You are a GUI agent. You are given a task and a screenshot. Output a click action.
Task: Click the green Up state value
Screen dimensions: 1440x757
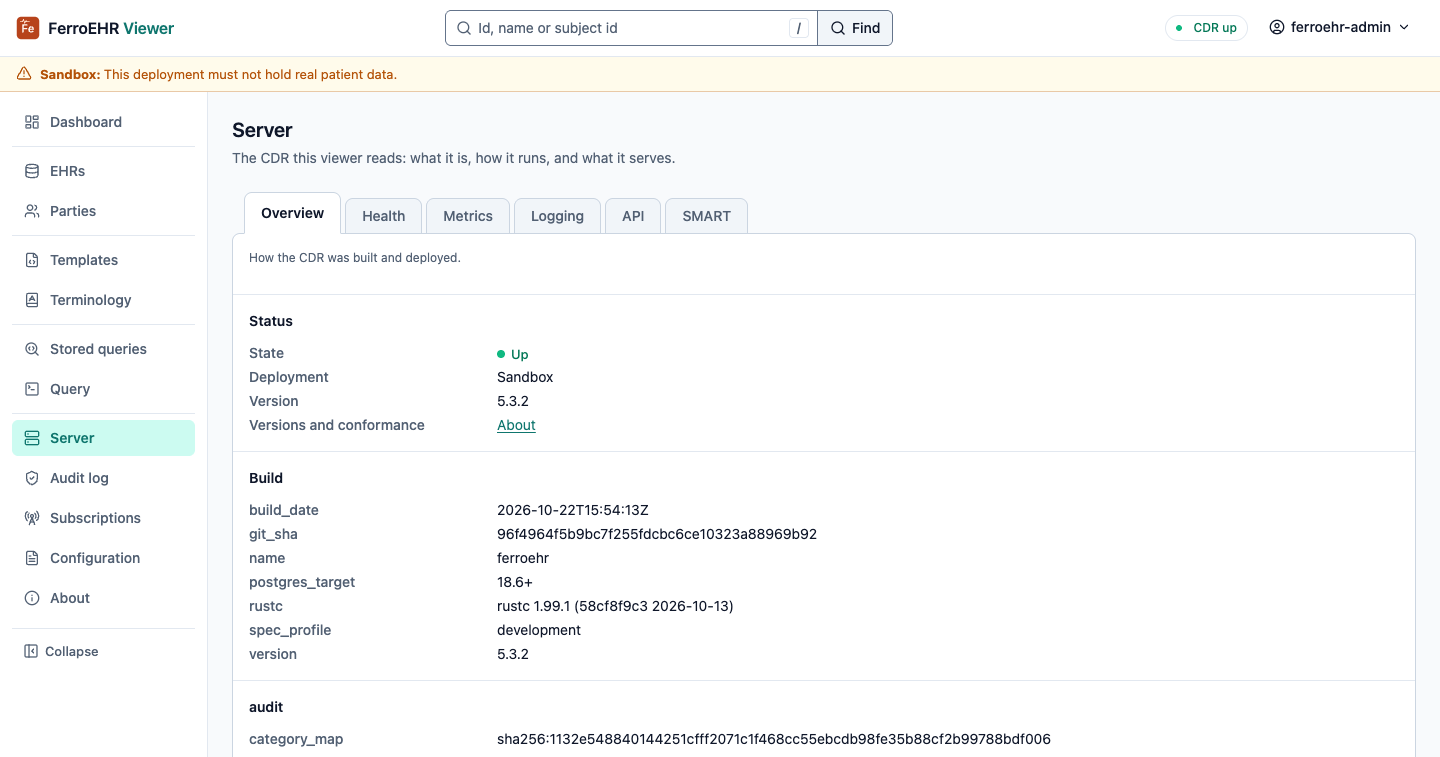pos(513,354)
